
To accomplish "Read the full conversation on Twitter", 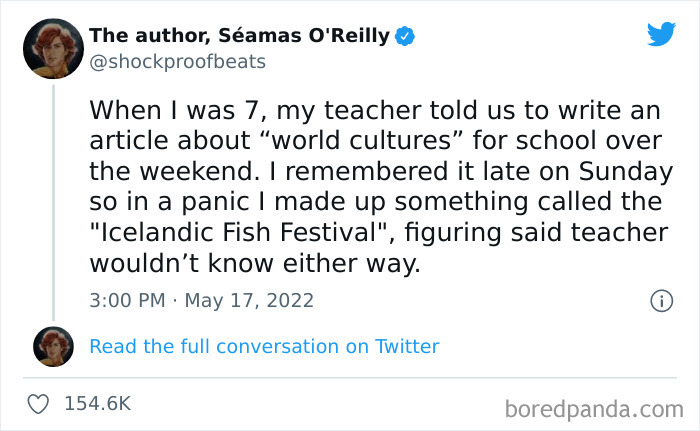I will [264, 346].
